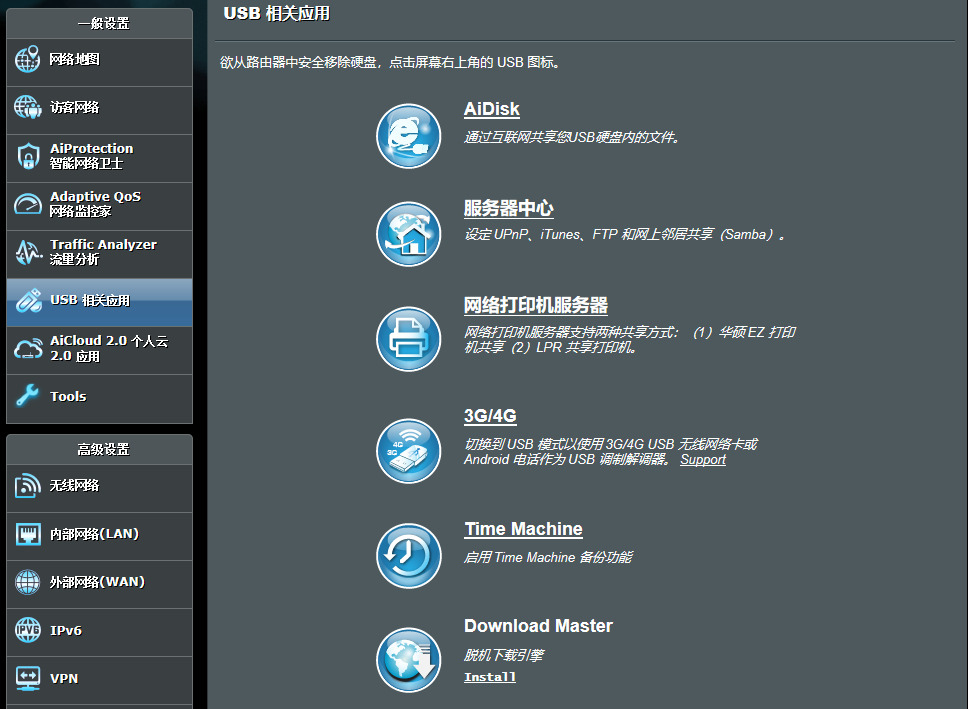This screenshot has width=968, height=709.
Task: Open the IPv6 settings item
Action: (99, 633)
